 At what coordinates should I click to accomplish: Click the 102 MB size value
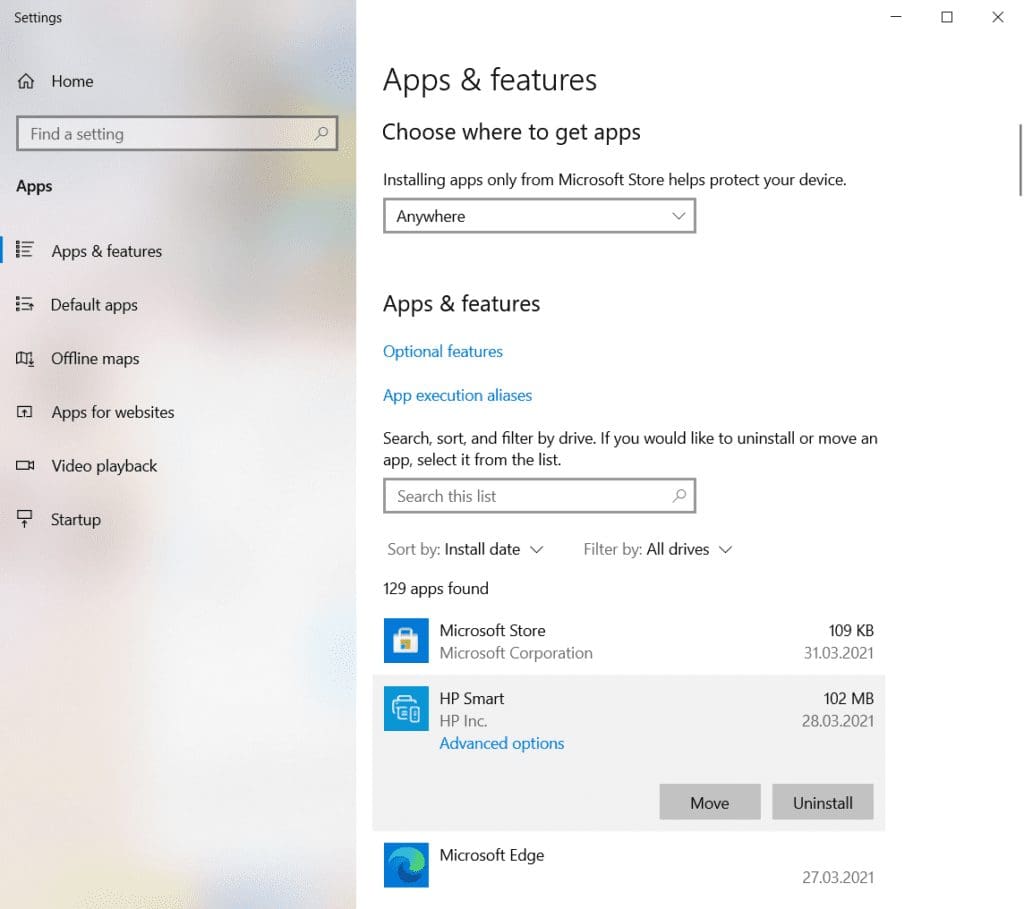[848, 698]
